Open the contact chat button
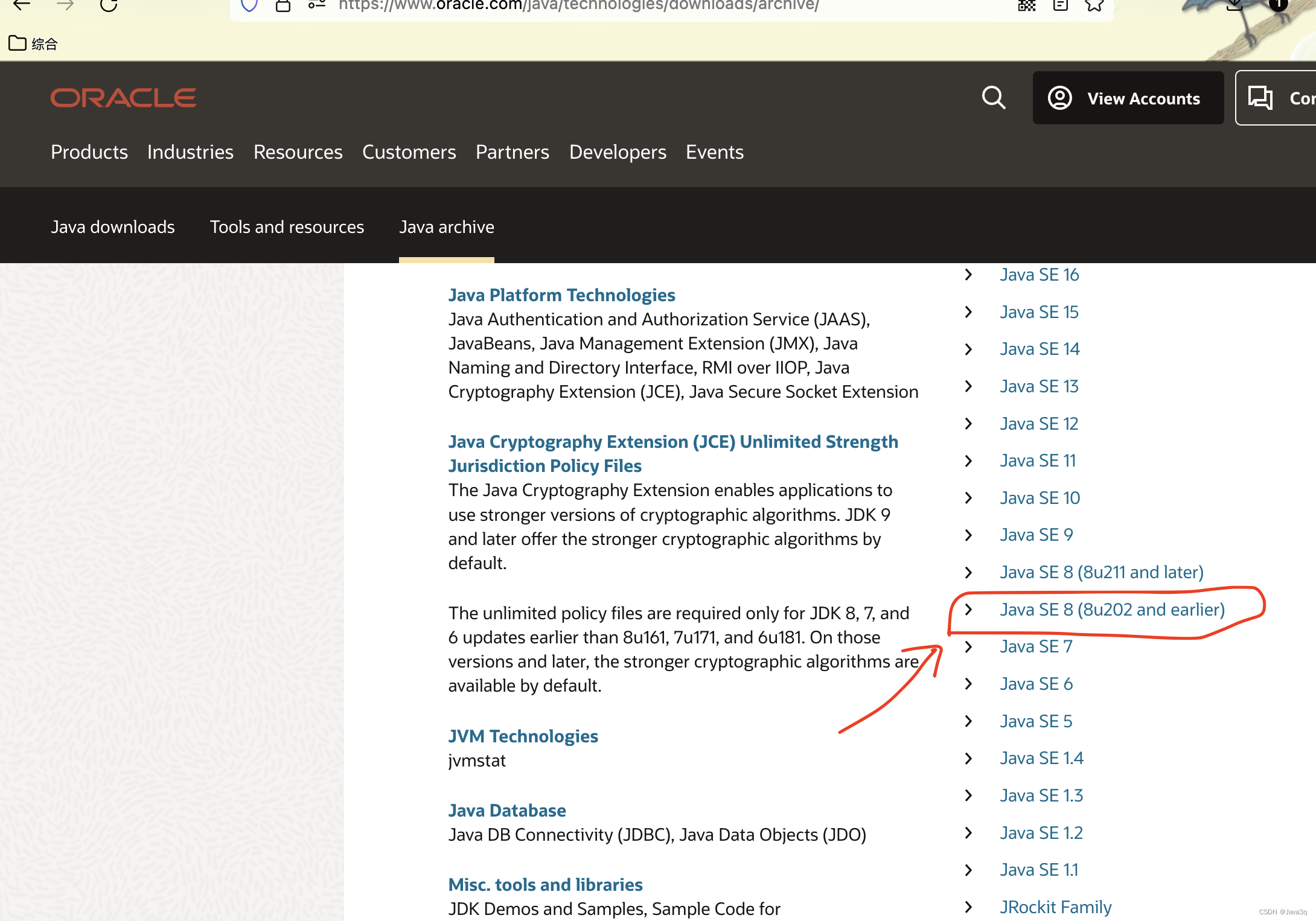Viewport: 1316px width, 921px height. click(x=1276, y=98)
